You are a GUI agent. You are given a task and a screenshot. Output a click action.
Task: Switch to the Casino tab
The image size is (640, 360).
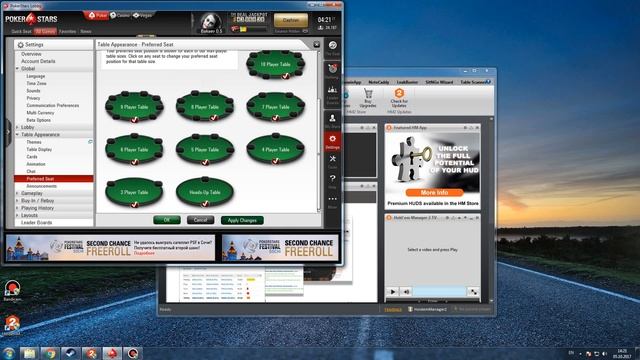(119, 16)
